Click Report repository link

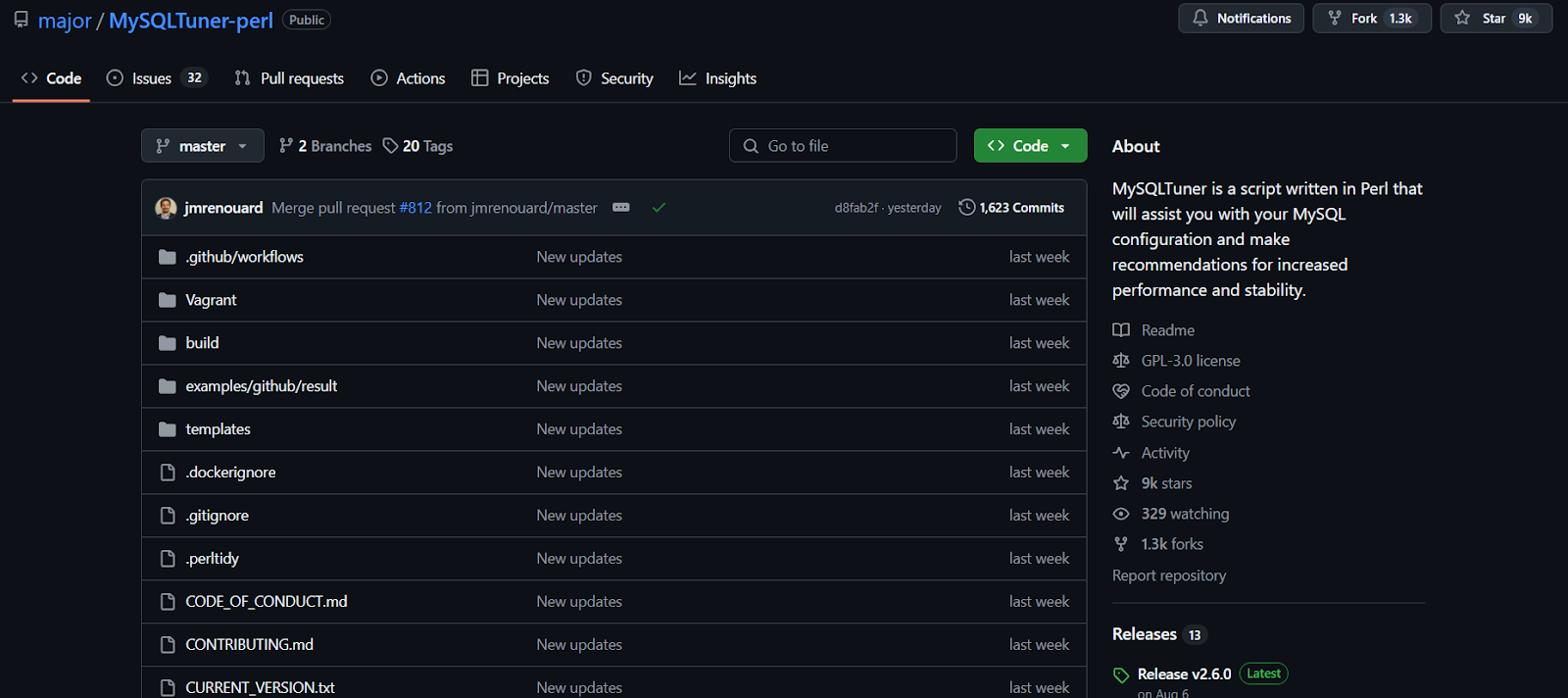click(1169, 575)
